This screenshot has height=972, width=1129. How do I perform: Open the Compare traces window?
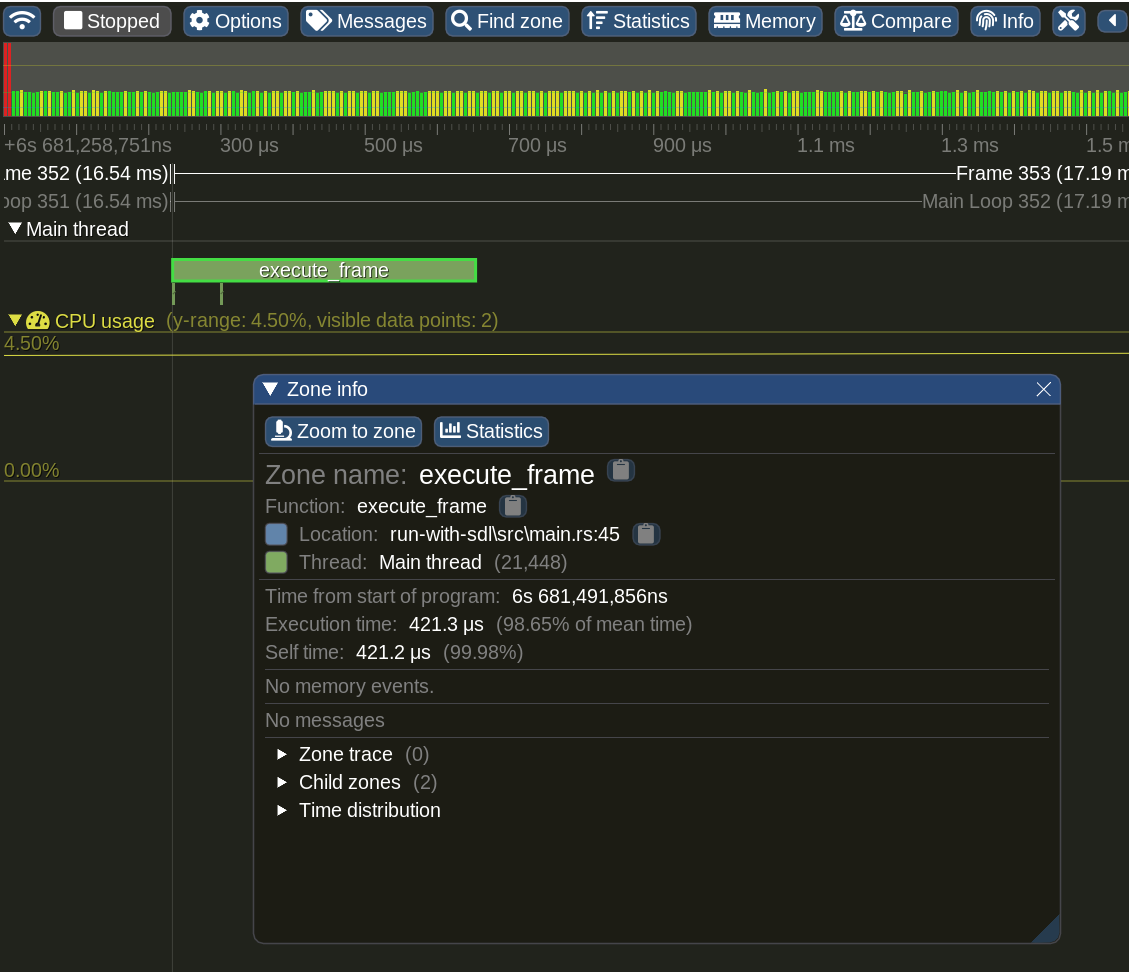click(x=896, y=21)
